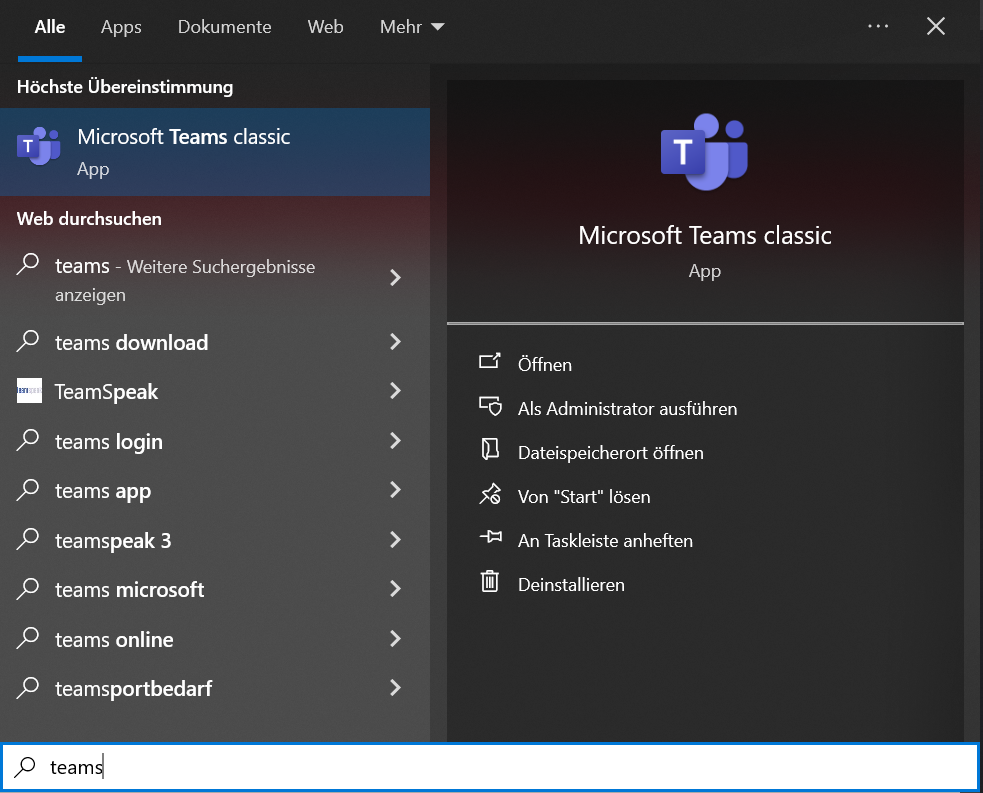
Task: Select Dateispeicherort öffnen
Action: coord(611,453)
